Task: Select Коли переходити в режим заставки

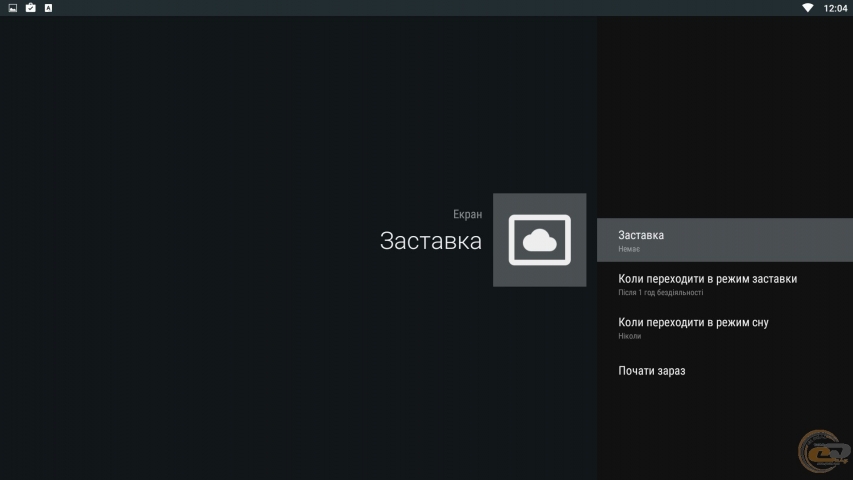Action: [725, 284]
